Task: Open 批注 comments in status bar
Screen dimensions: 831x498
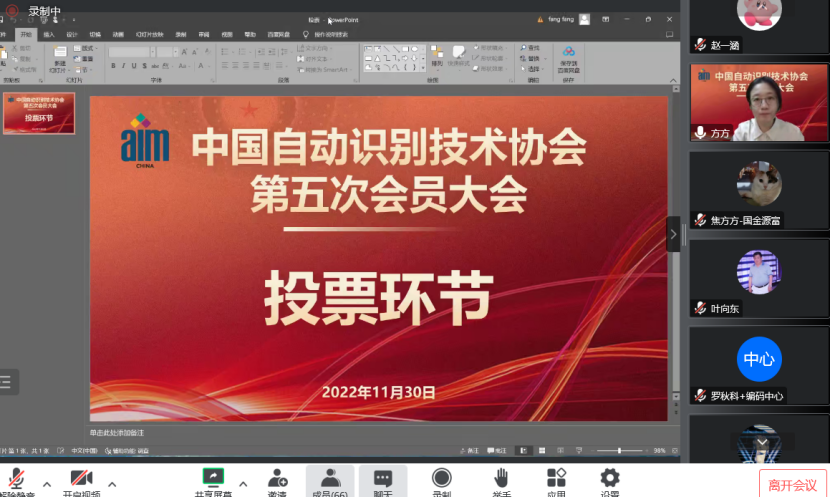Action: pyautogui.click(x=497, y=450)
